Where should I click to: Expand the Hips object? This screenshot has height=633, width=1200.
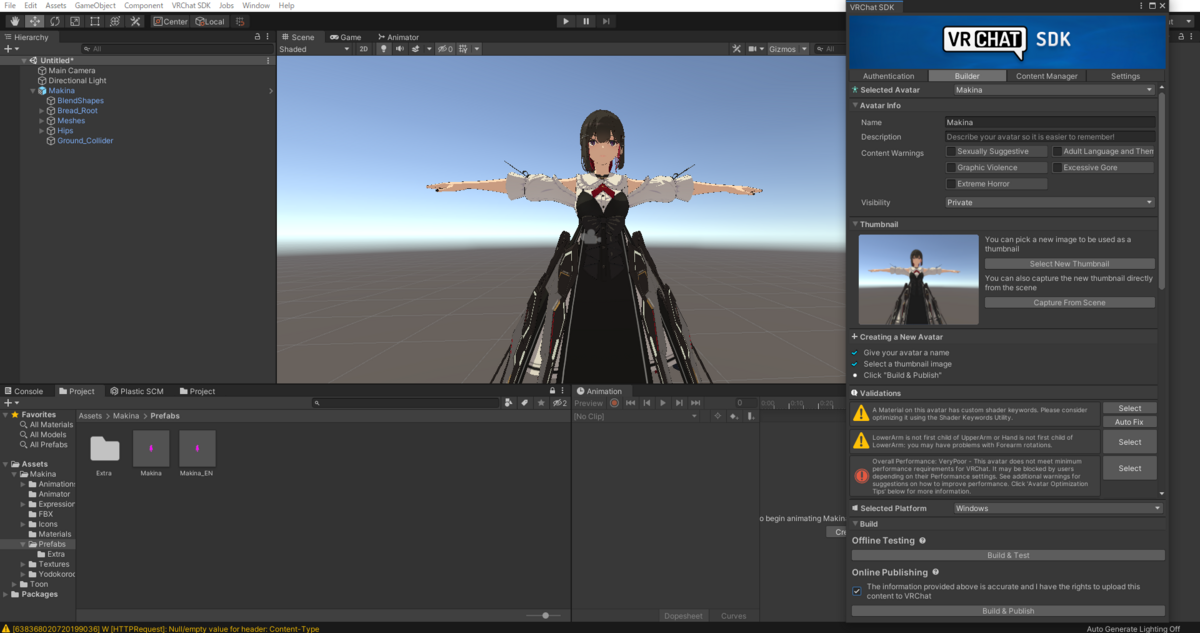[42, 131]
